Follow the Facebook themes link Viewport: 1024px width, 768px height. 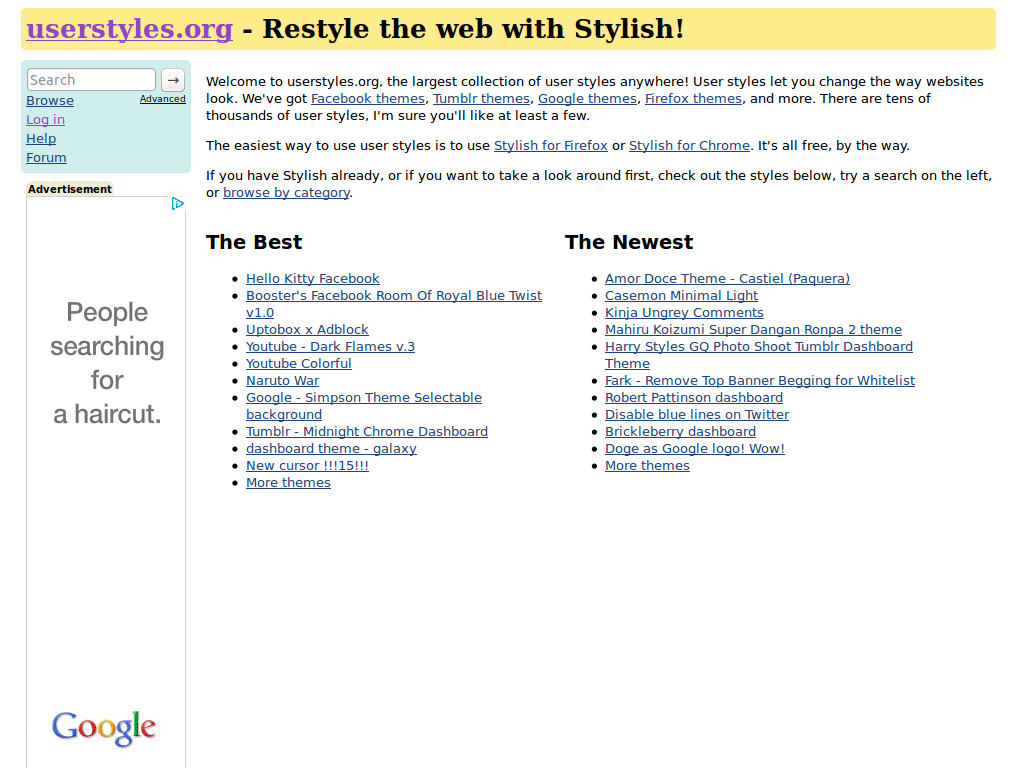[x=368, y=99]
